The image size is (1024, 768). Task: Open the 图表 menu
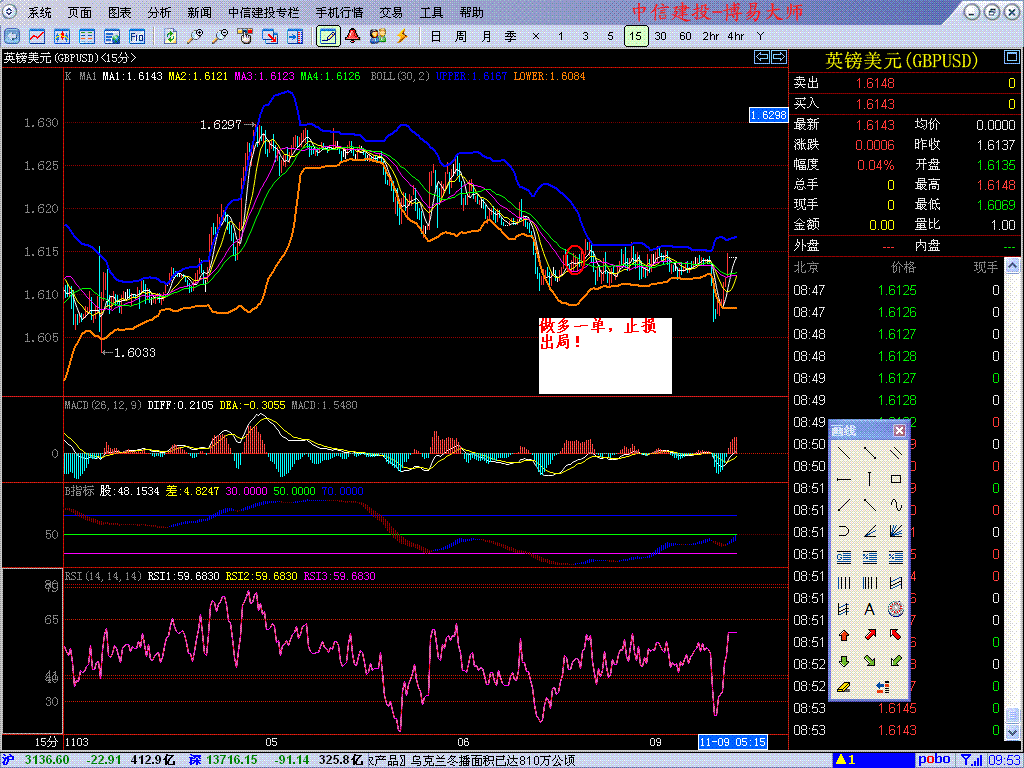point(120,12)
